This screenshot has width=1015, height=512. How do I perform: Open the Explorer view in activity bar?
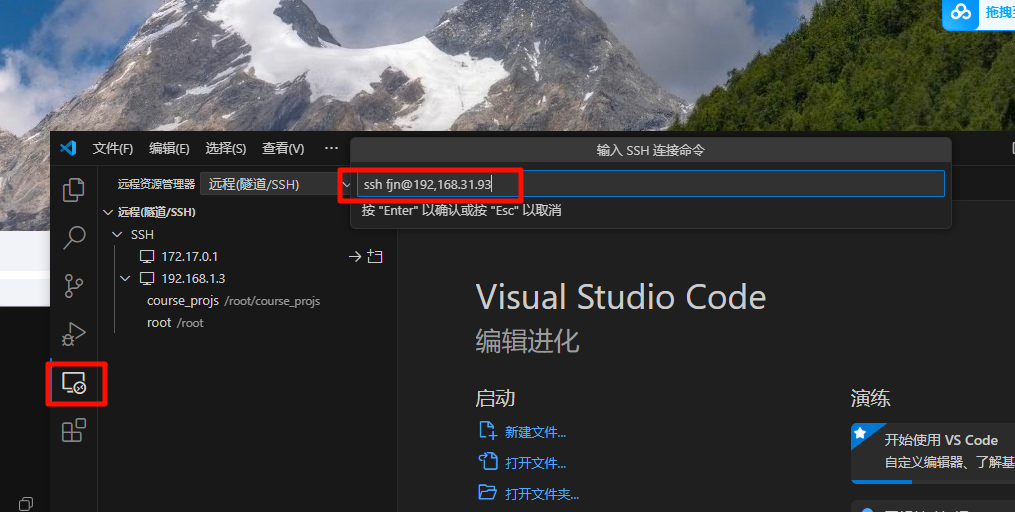point(73,190)
